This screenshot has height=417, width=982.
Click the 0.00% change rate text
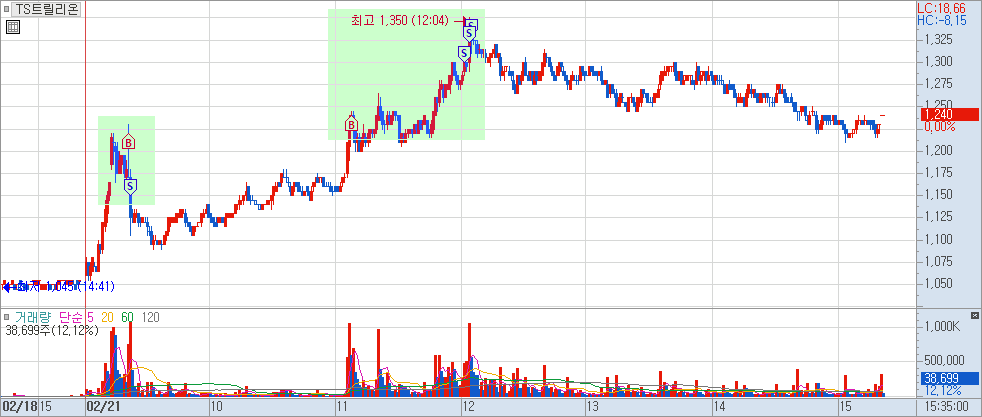(939, 126)
